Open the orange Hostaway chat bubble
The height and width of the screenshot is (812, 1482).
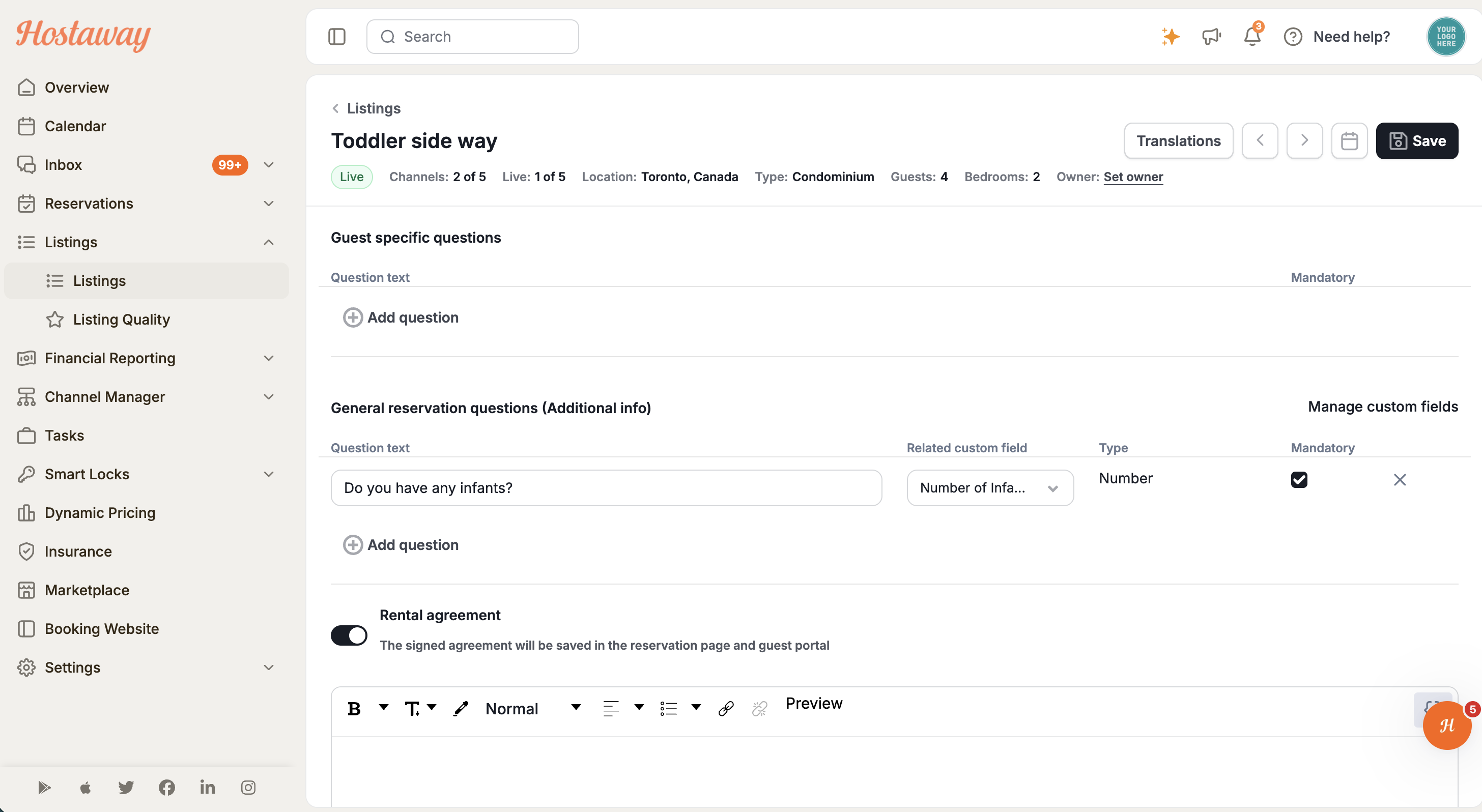(x=1446, y=726)
